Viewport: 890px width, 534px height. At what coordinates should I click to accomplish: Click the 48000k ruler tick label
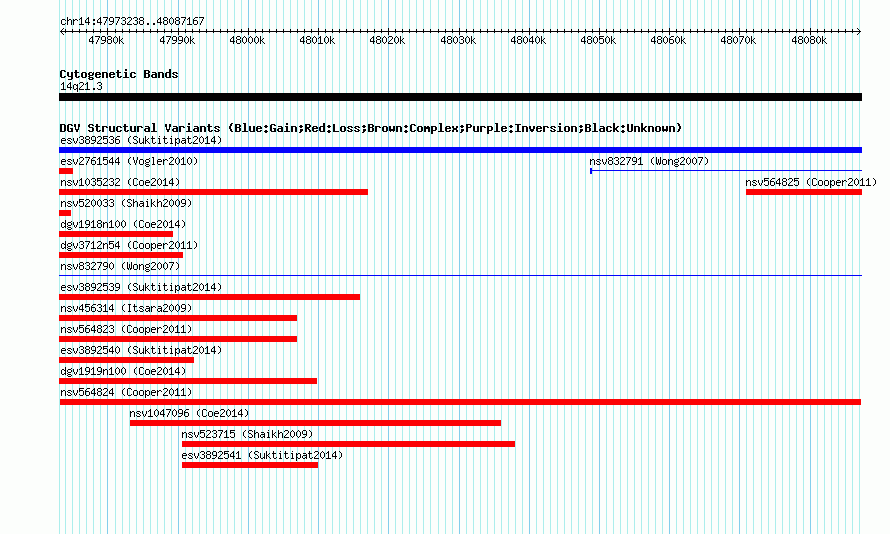247,40
